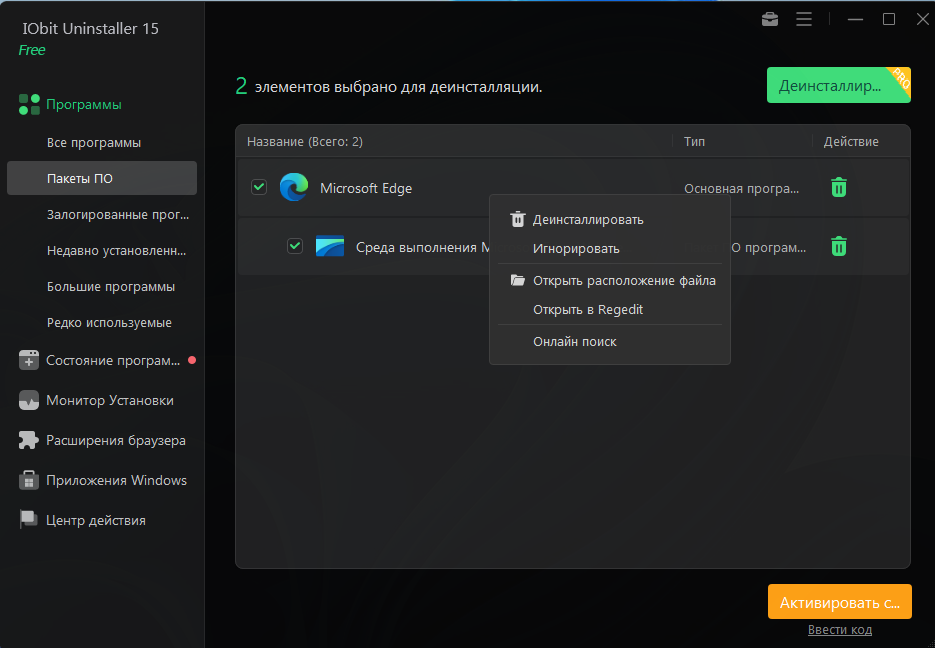Sort by the Название column header

point(304,142)
